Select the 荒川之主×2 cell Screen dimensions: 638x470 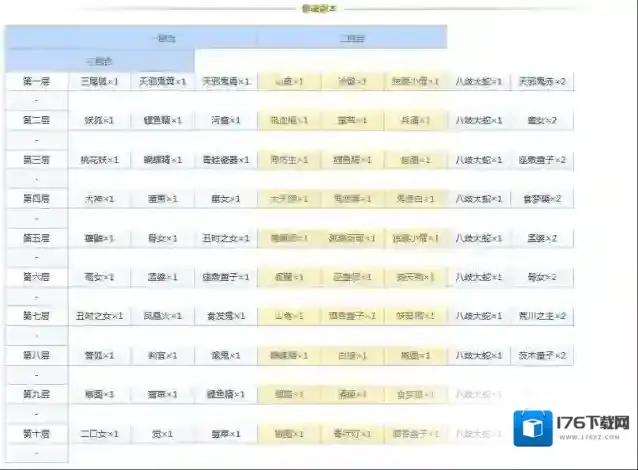coord(542,316)
